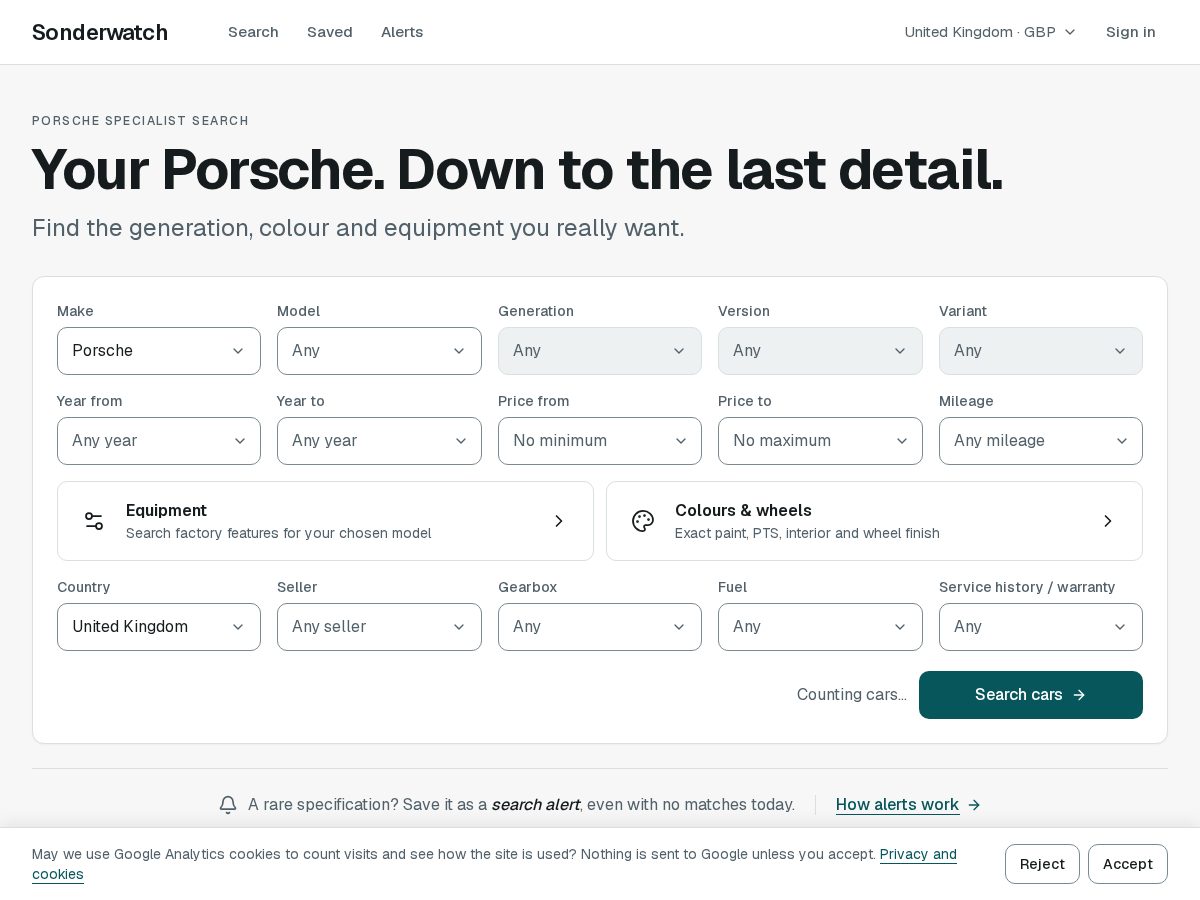Go to Search in top navigation
The height and width of the screenshot is (900, 1200).
(x=253, y=32)
